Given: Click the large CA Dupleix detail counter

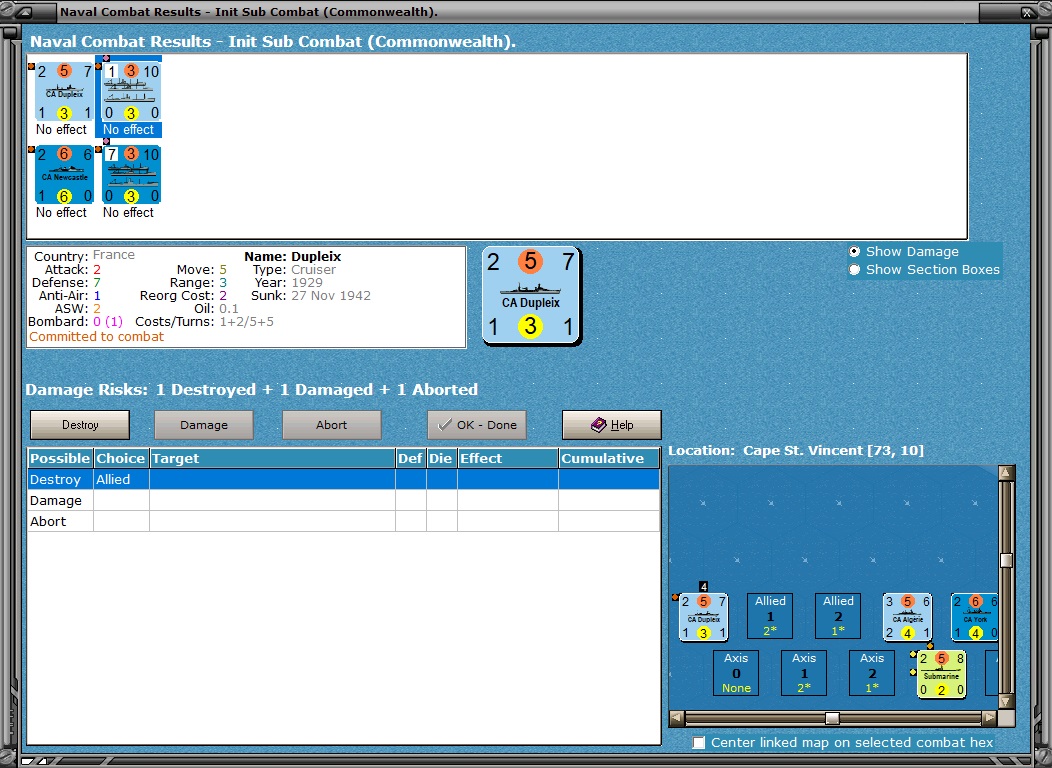Looking at the screenshot, I should click(531, 296).
